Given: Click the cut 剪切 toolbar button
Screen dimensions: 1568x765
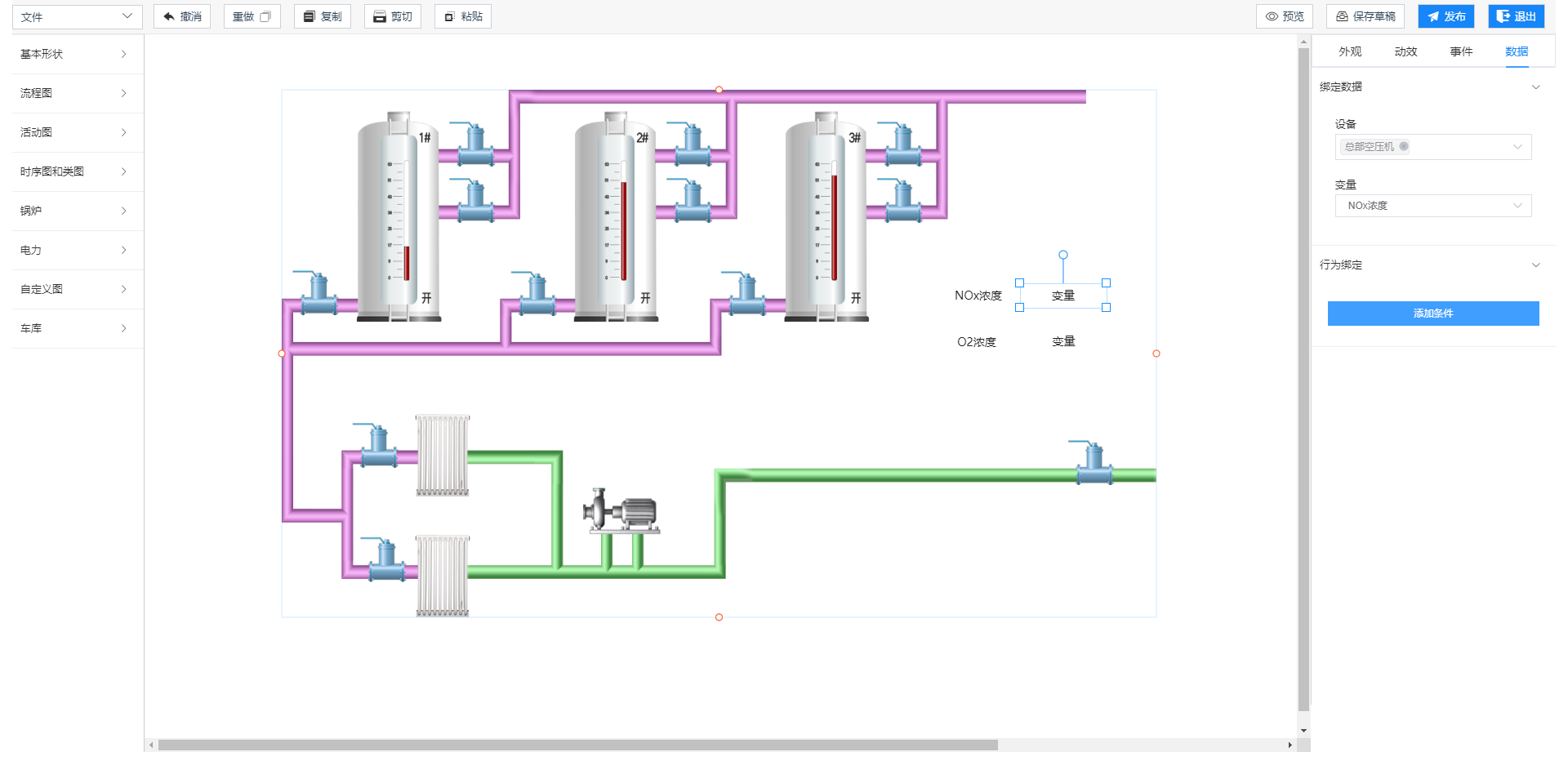Looking at the screenshot, I should pyautogui.click(x=393, y=16).
